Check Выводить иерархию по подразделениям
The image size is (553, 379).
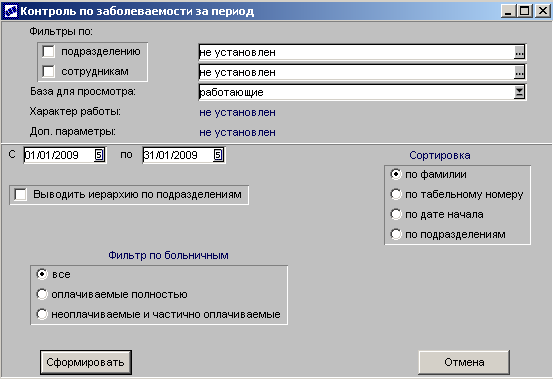point(20,195)
